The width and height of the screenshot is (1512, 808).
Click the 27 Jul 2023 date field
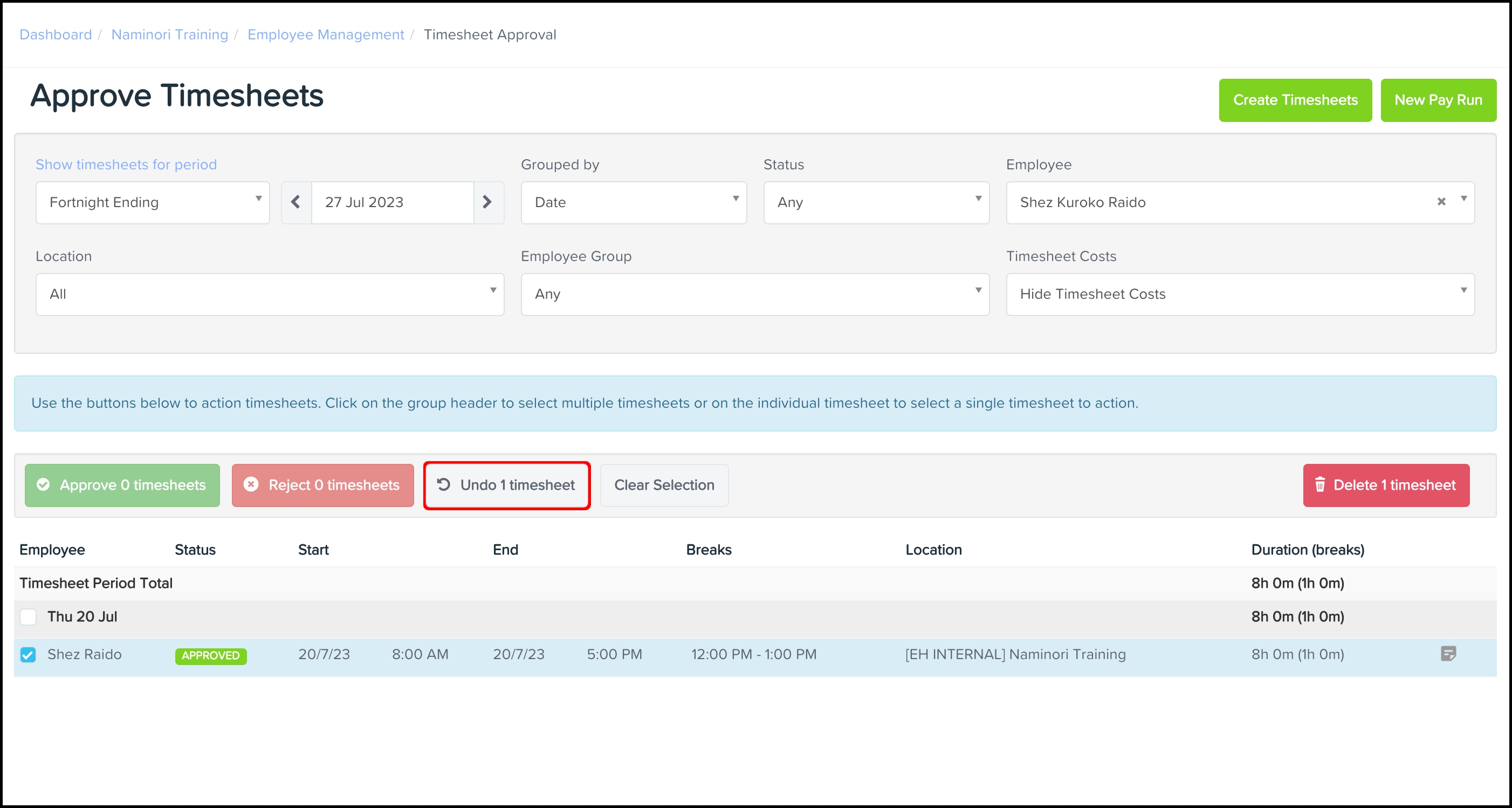[392, 202]
